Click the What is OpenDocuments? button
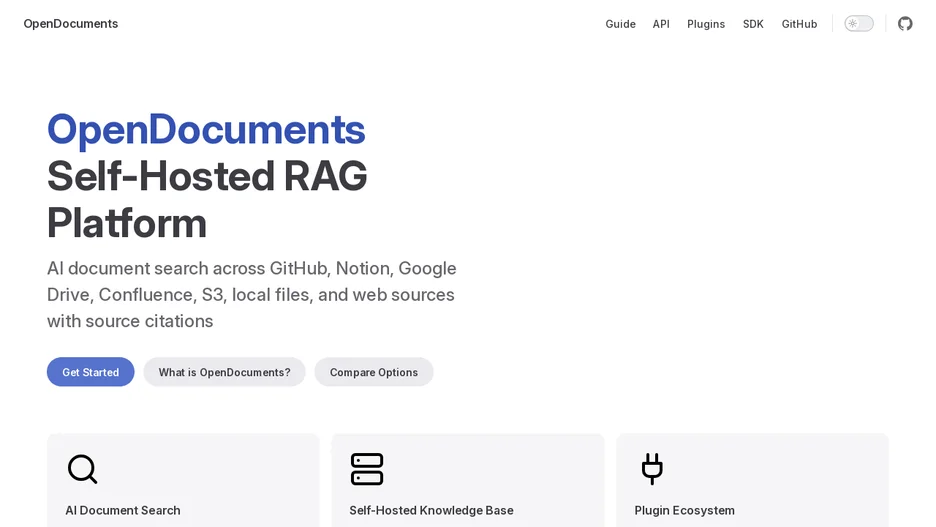 224,372
